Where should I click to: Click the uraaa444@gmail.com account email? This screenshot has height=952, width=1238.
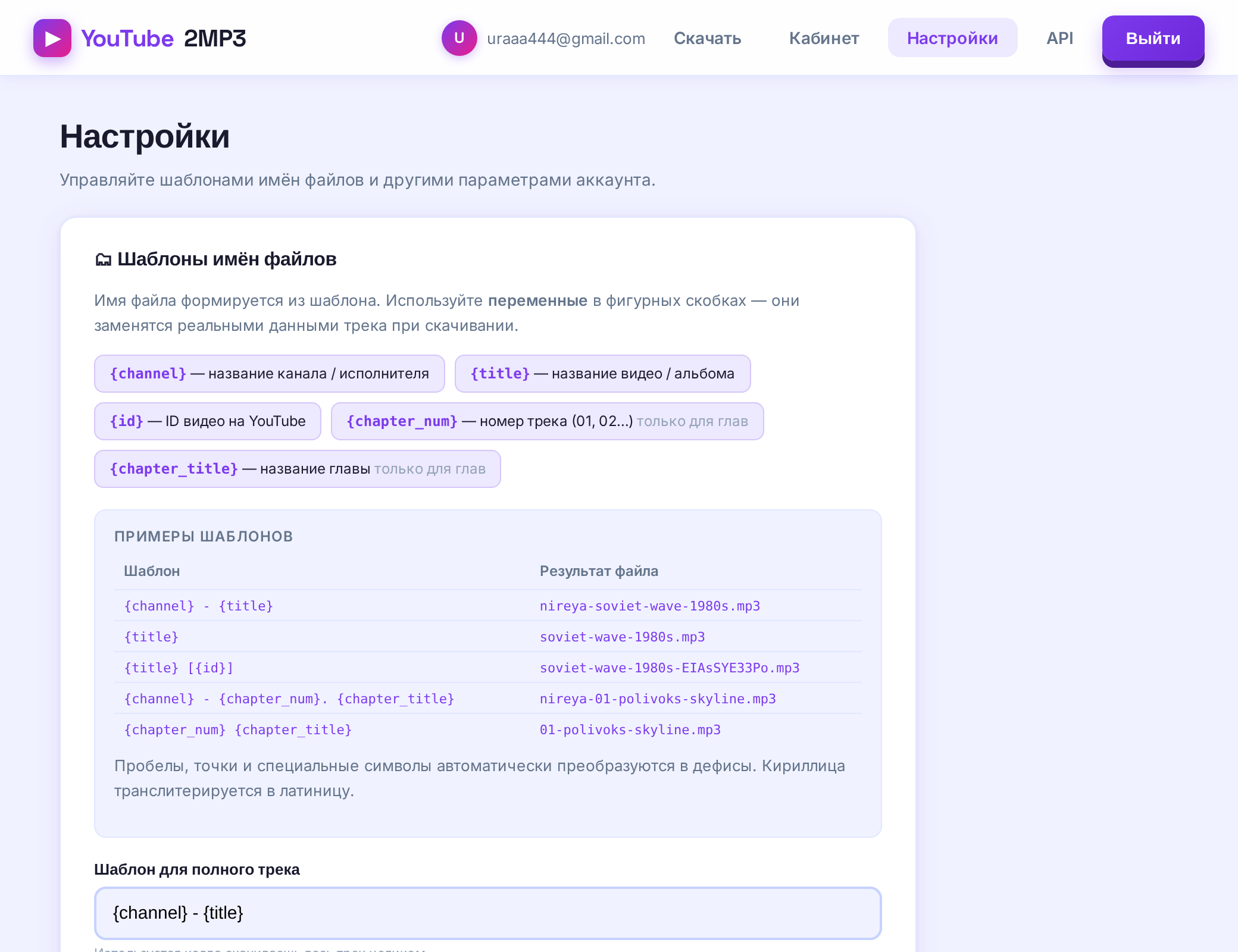click(x=566, y=39)
